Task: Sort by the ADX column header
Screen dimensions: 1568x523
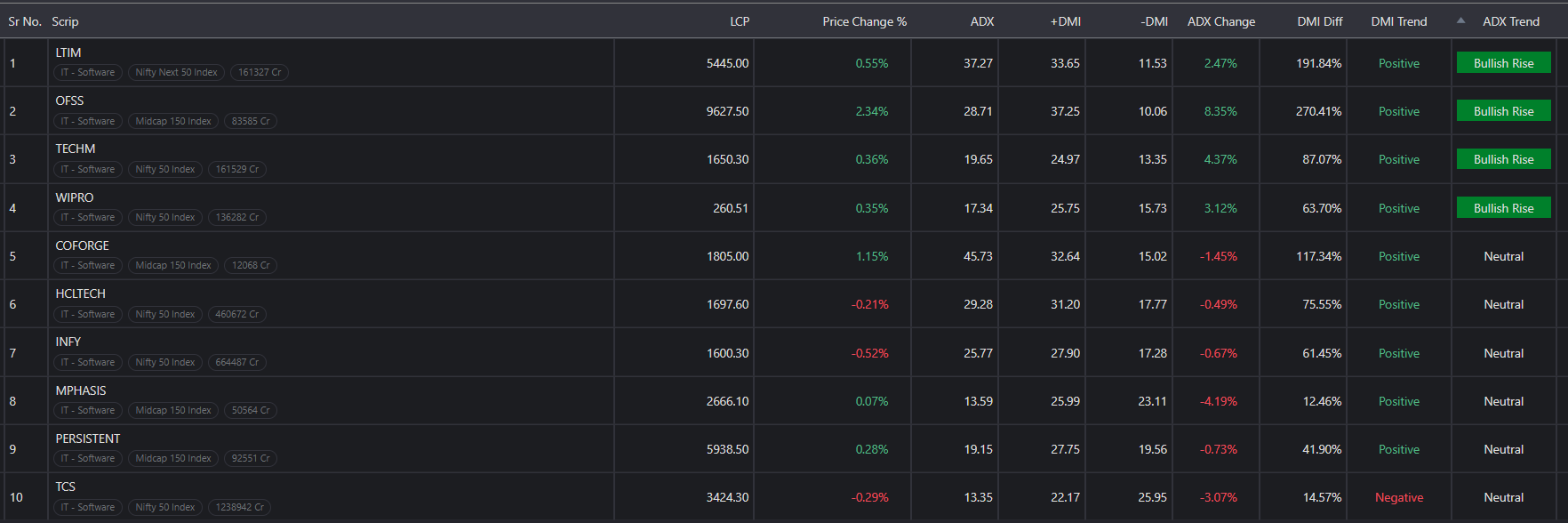Action: pos(982,21)
